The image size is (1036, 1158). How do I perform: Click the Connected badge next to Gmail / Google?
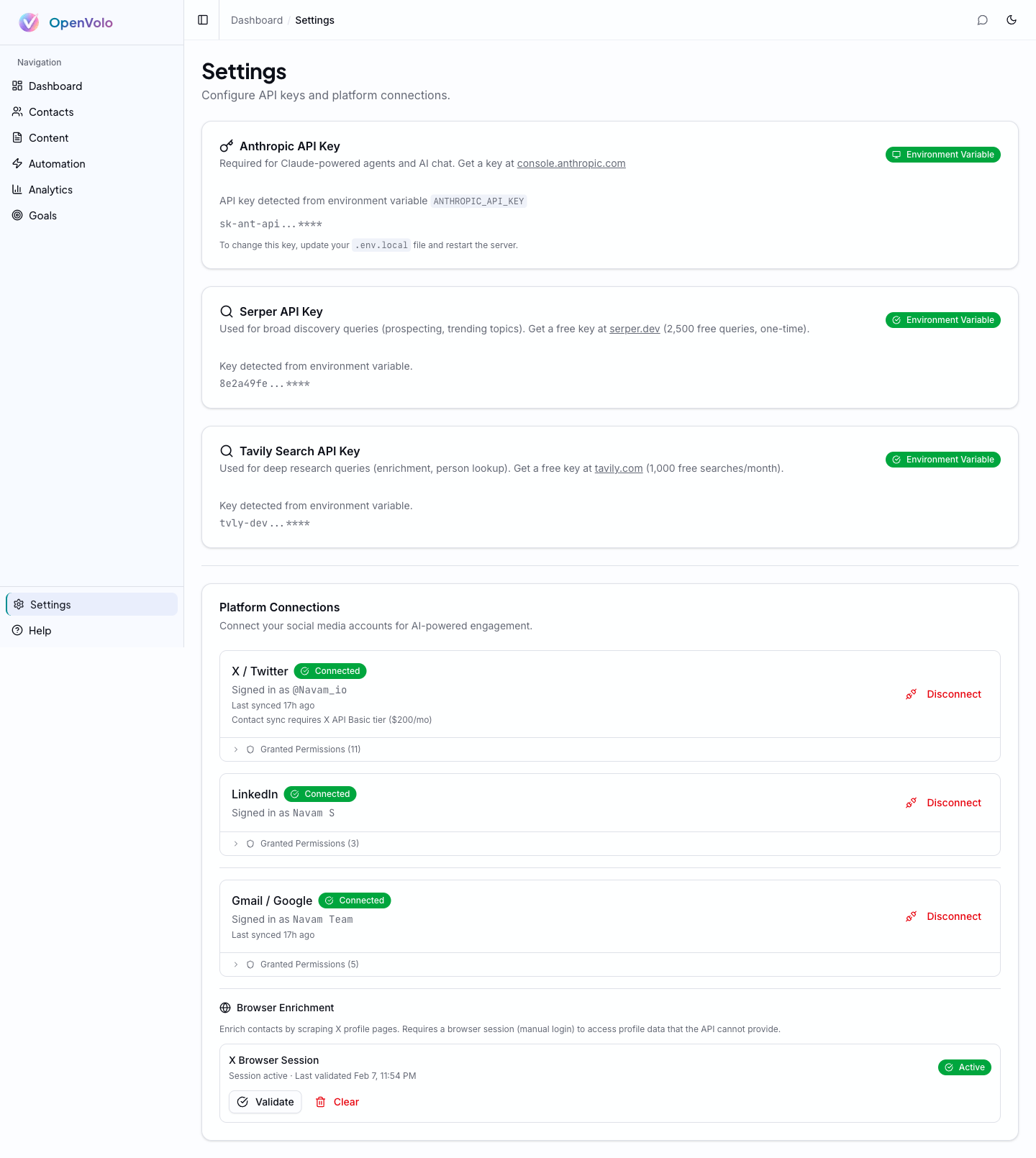355,901
